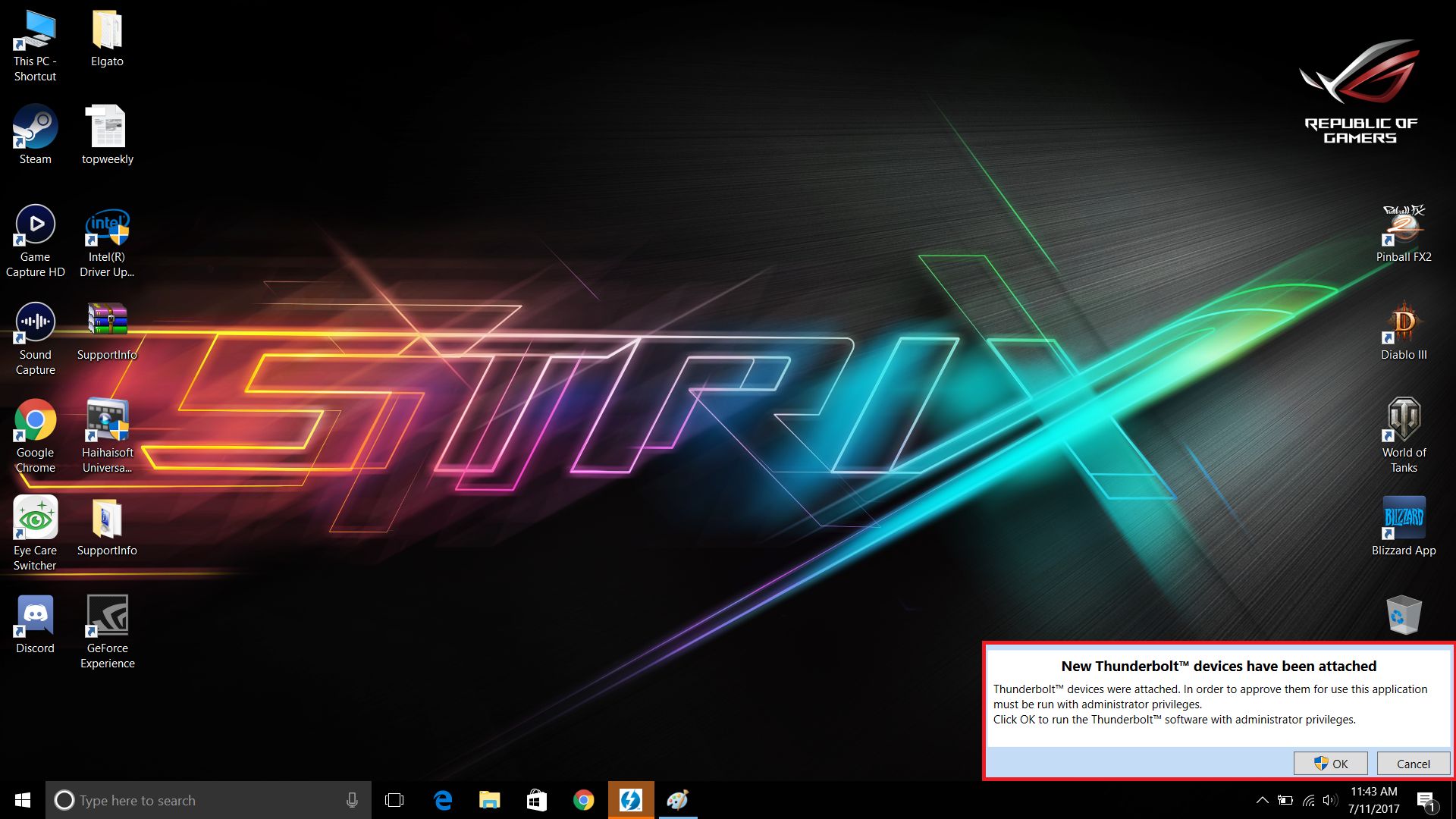Select the Discord desktop shortcut
Screen dimensions: 1456x819
click(35, 615)
